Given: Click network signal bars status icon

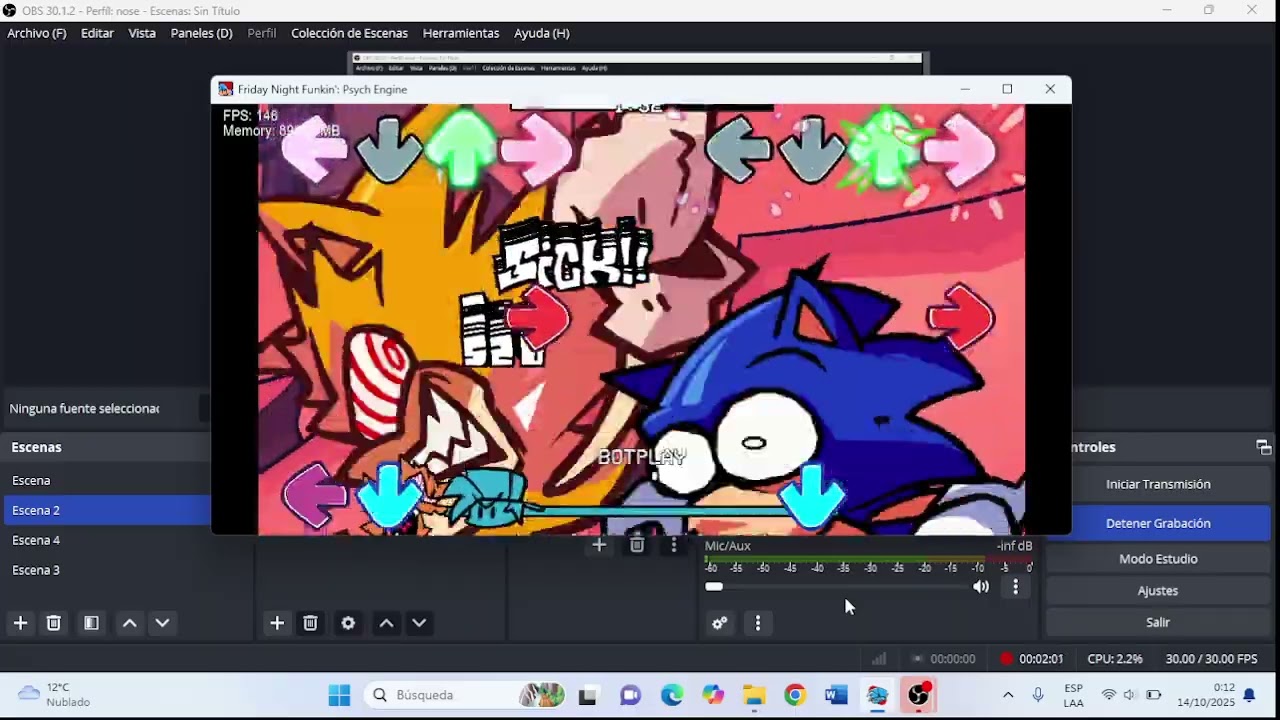Looking at the screenshot, I should [x=879, y=659].
